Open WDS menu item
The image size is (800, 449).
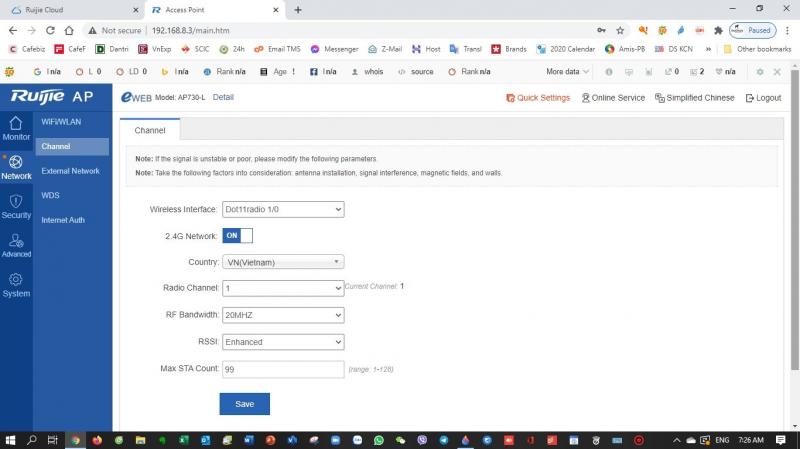(x=51, y=195)
